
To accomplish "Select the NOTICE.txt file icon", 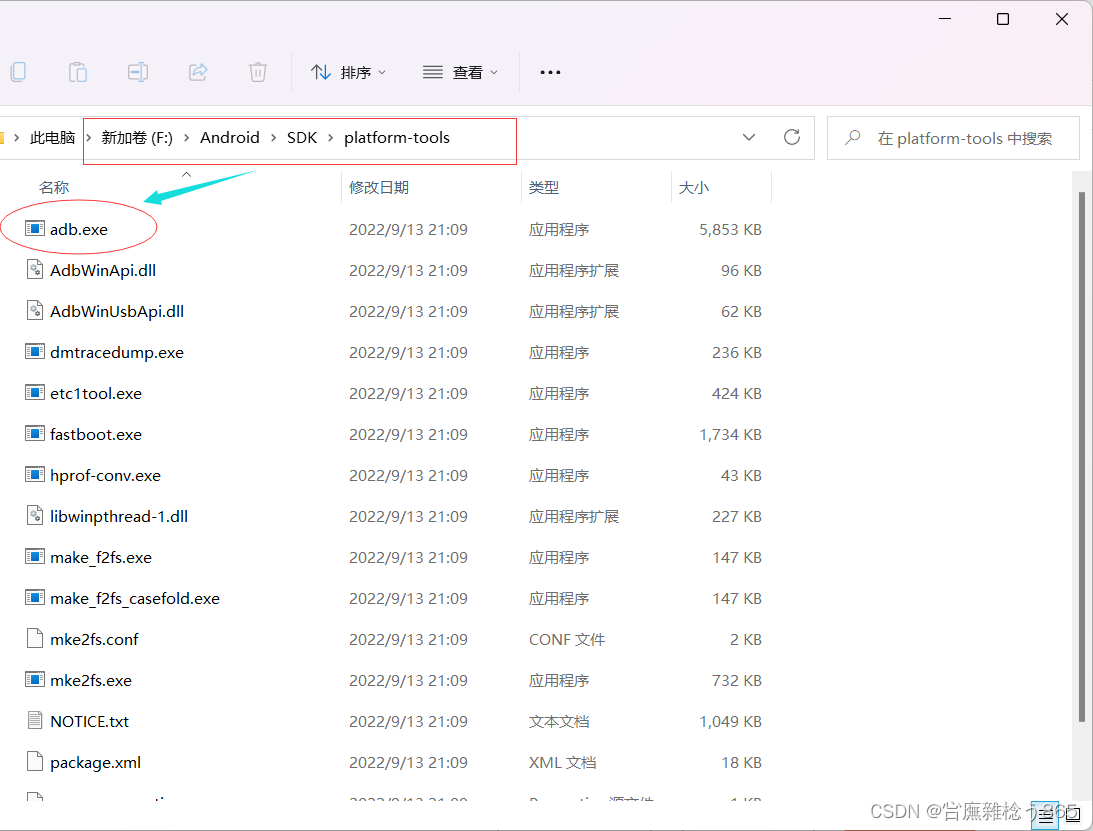I will click(x=35, y=720).
